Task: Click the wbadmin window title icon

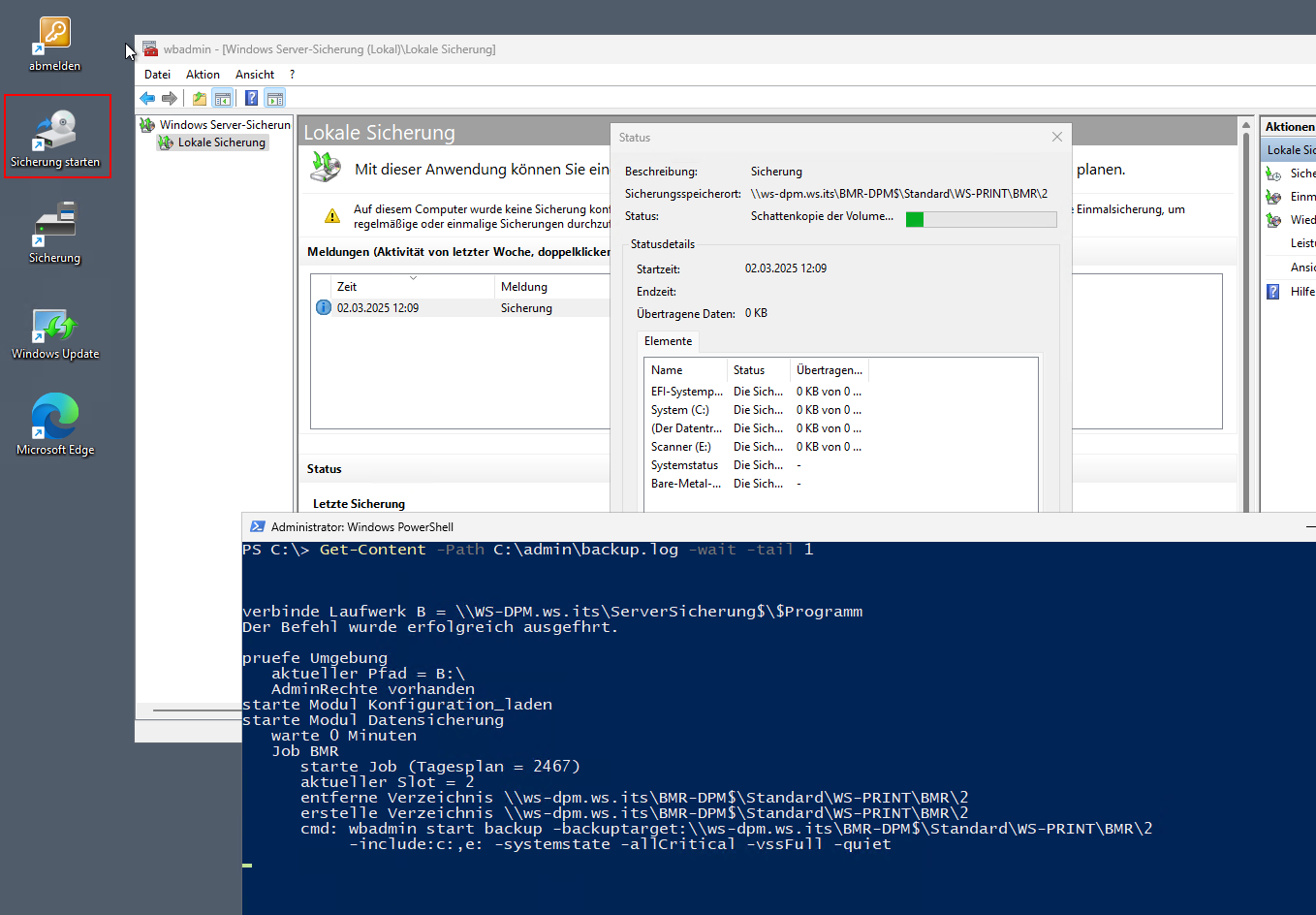Action: click(150, 48)
